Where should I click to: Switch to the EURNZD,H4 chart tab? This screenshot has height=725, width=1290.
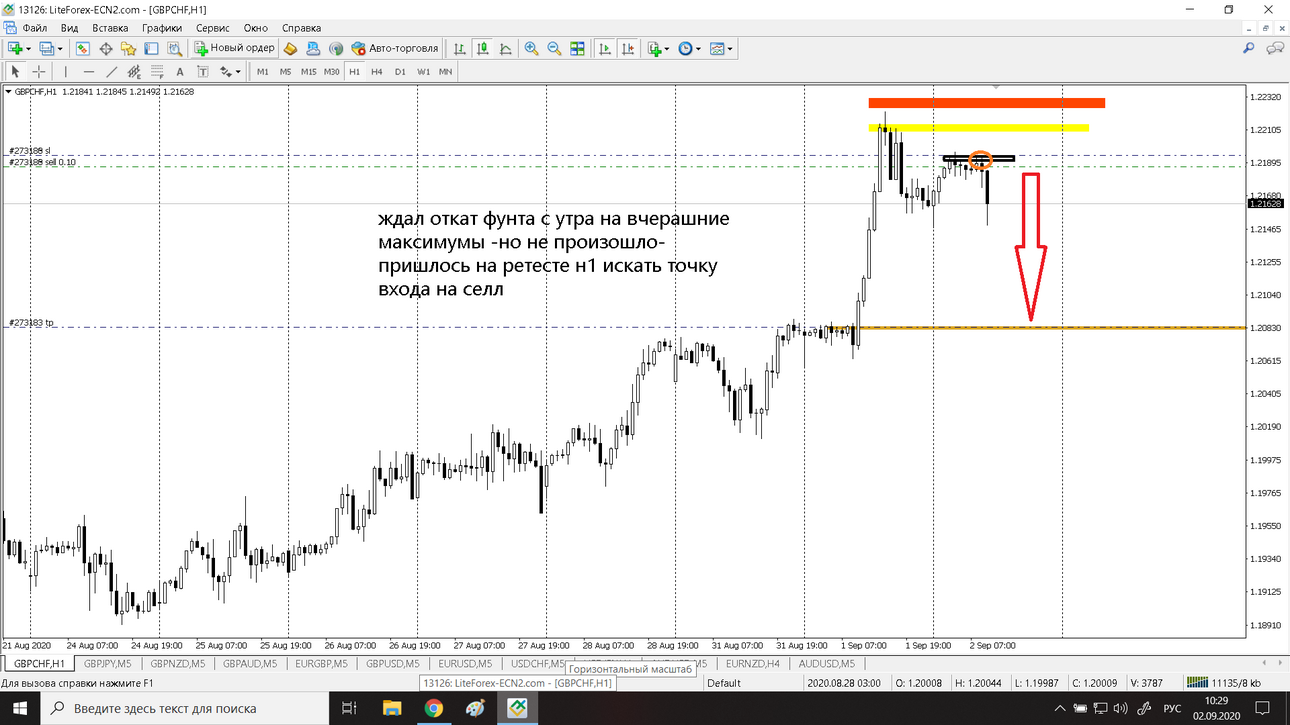753,663
